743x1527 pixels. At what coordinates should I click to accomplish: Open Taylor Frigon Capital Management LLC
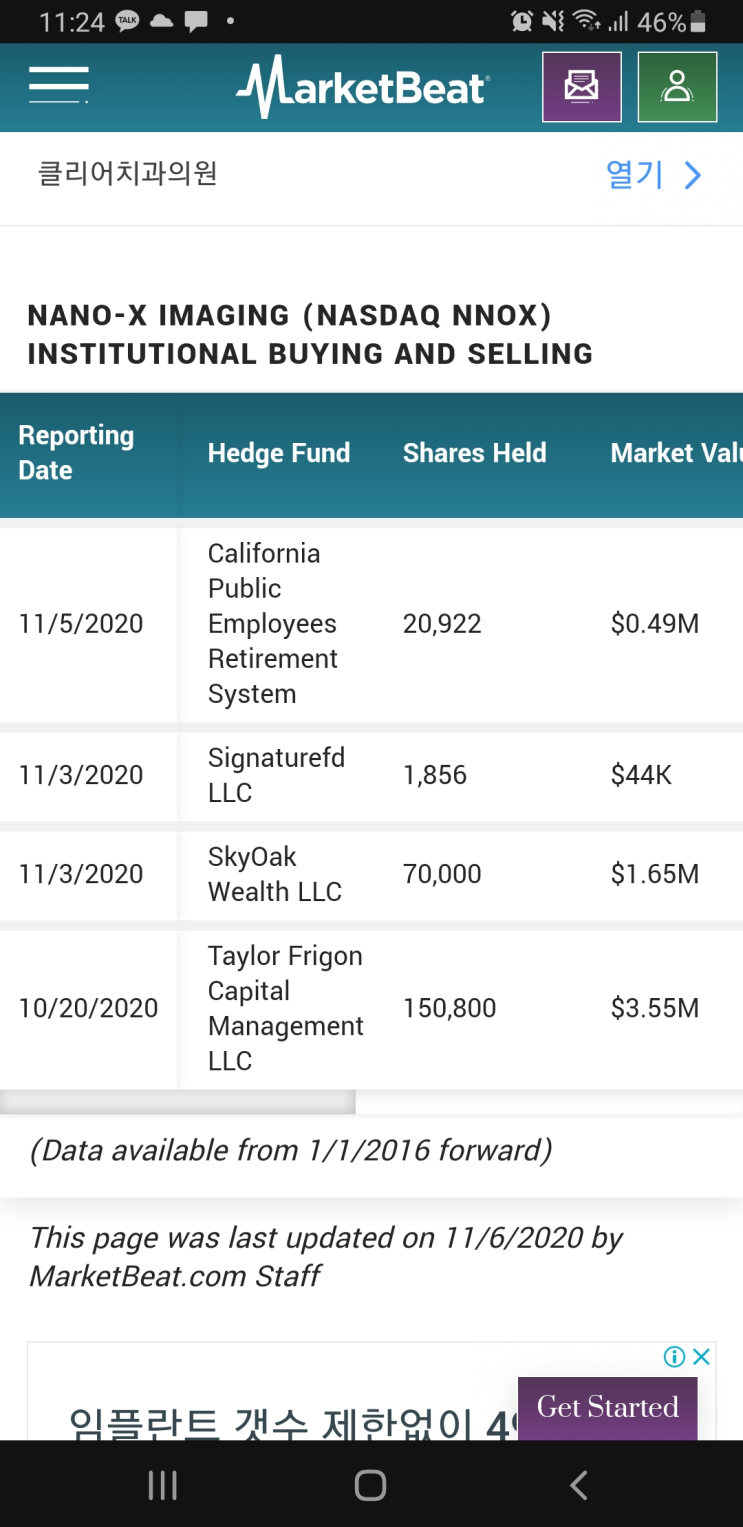[285, 1008]
